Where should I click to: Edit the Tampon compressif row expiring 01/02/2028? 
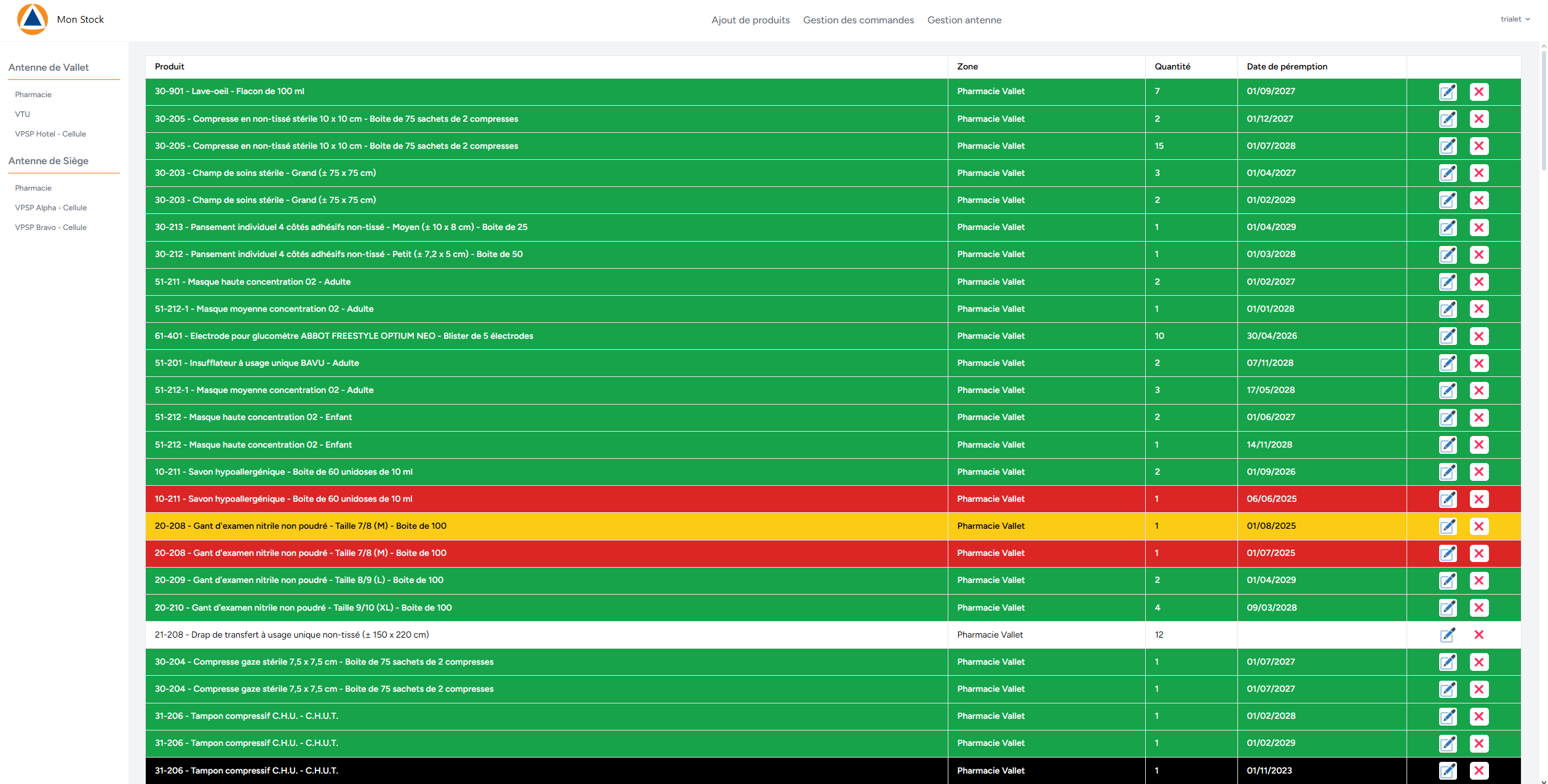point(1448,716)
